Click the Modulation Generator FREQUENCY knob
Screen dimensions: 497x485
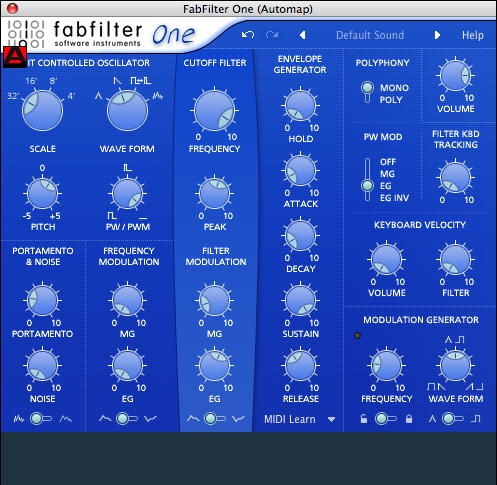(386, 365)
